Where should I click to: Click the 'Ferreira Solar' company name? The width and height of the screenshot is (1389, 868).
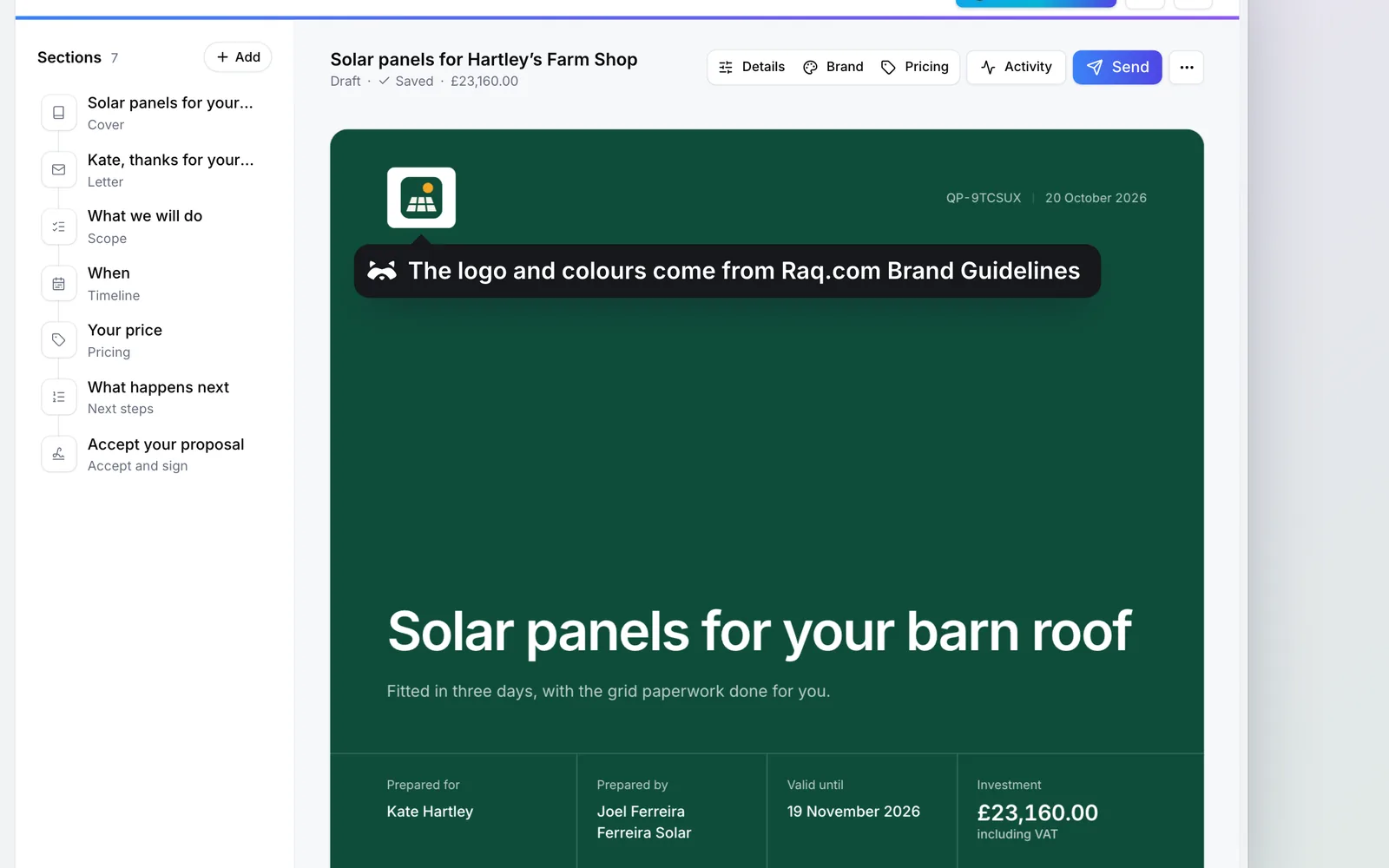644,832
